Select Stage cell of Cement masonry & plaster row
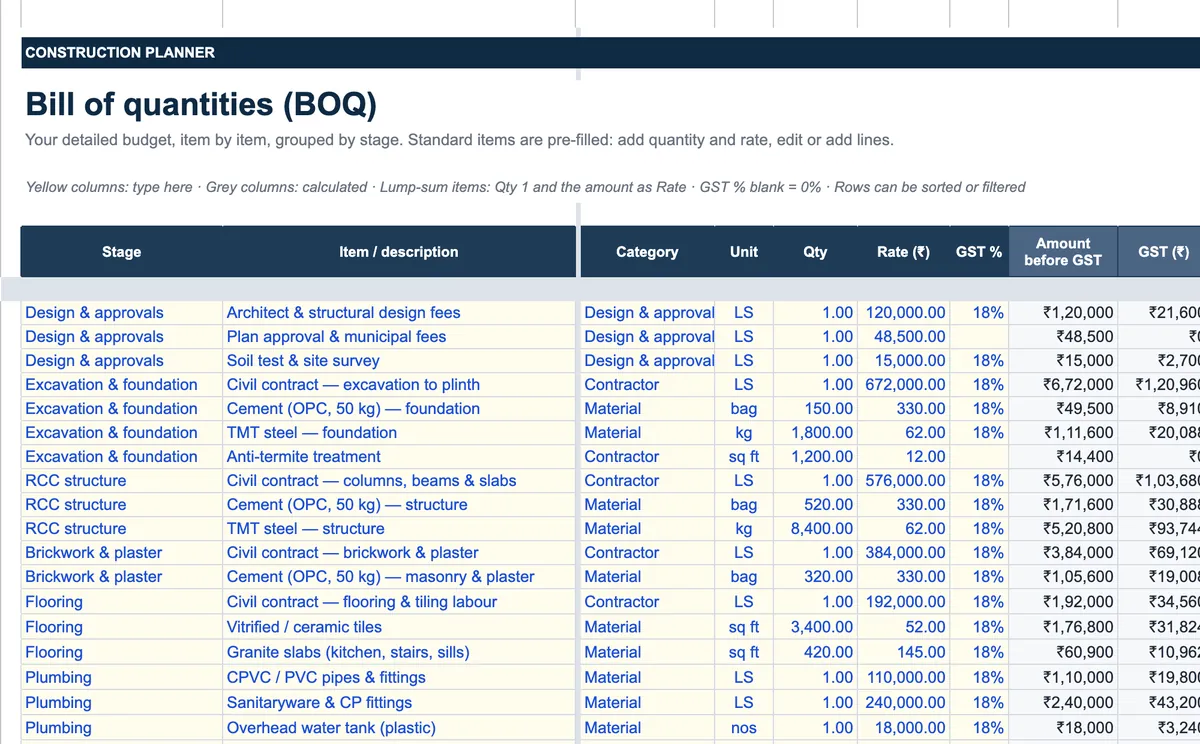 (121, 577)
